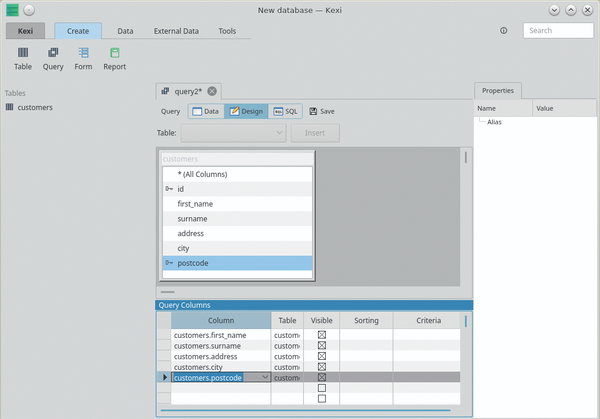The image size is (600, 419).
Task: Click the Query create icon
Action: (x=53, y=52)
